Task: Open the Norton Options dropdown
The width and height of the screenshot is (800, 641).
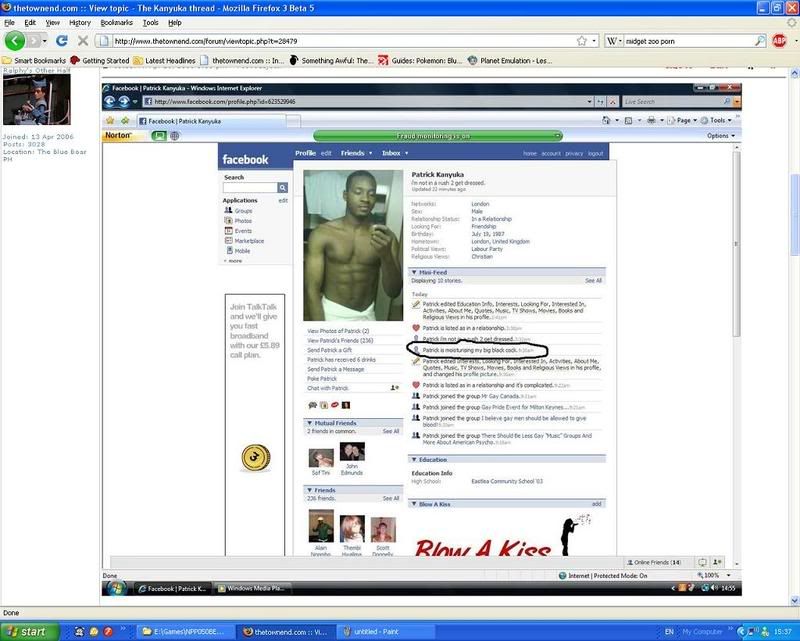Action: [x=721, y=136]
